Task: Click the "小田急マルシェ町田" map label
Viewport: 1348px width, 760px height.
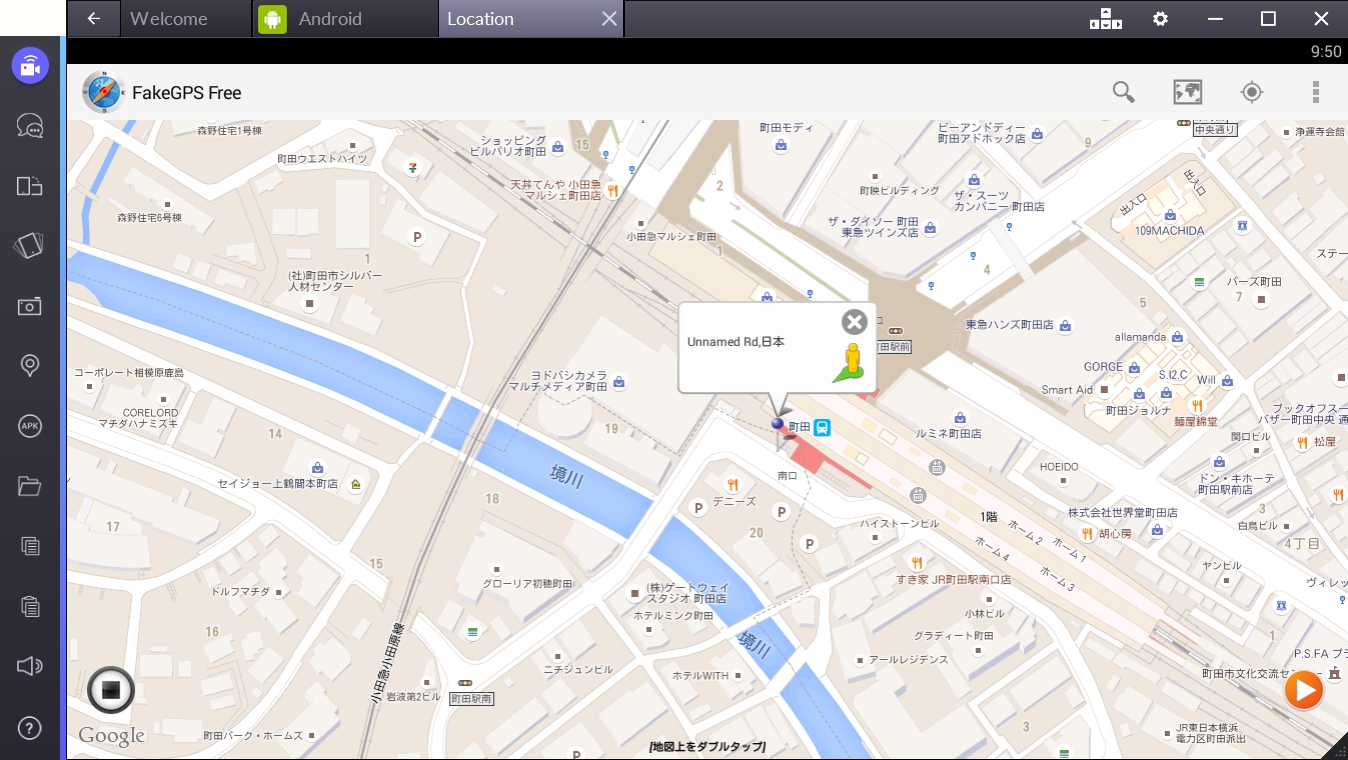Action: [x=672, y=237]
